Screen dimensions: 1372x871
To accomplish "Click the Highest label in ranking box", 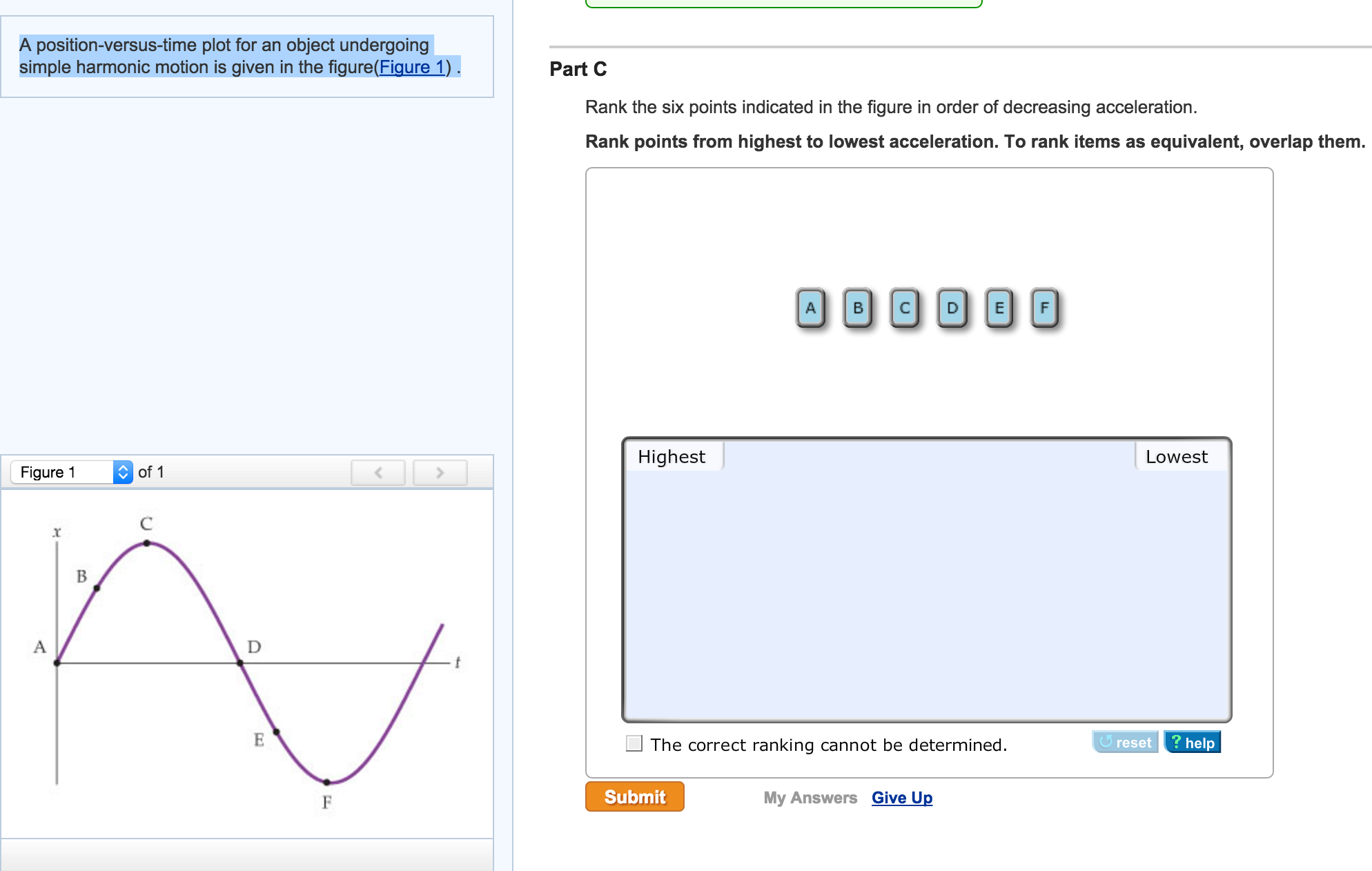I will click(671, 457).
